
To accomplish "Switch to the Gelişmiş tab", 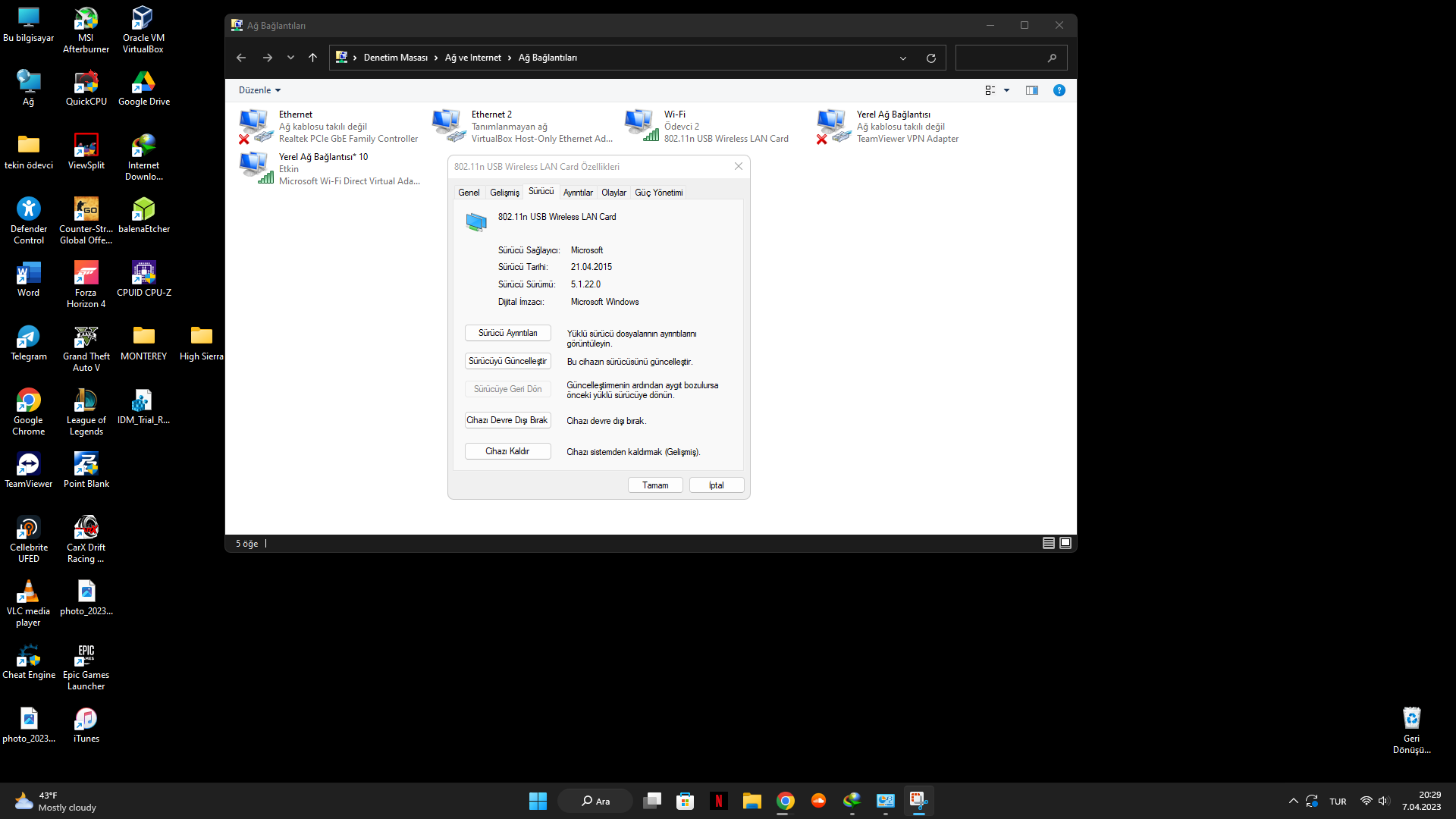I will point(504,193).
